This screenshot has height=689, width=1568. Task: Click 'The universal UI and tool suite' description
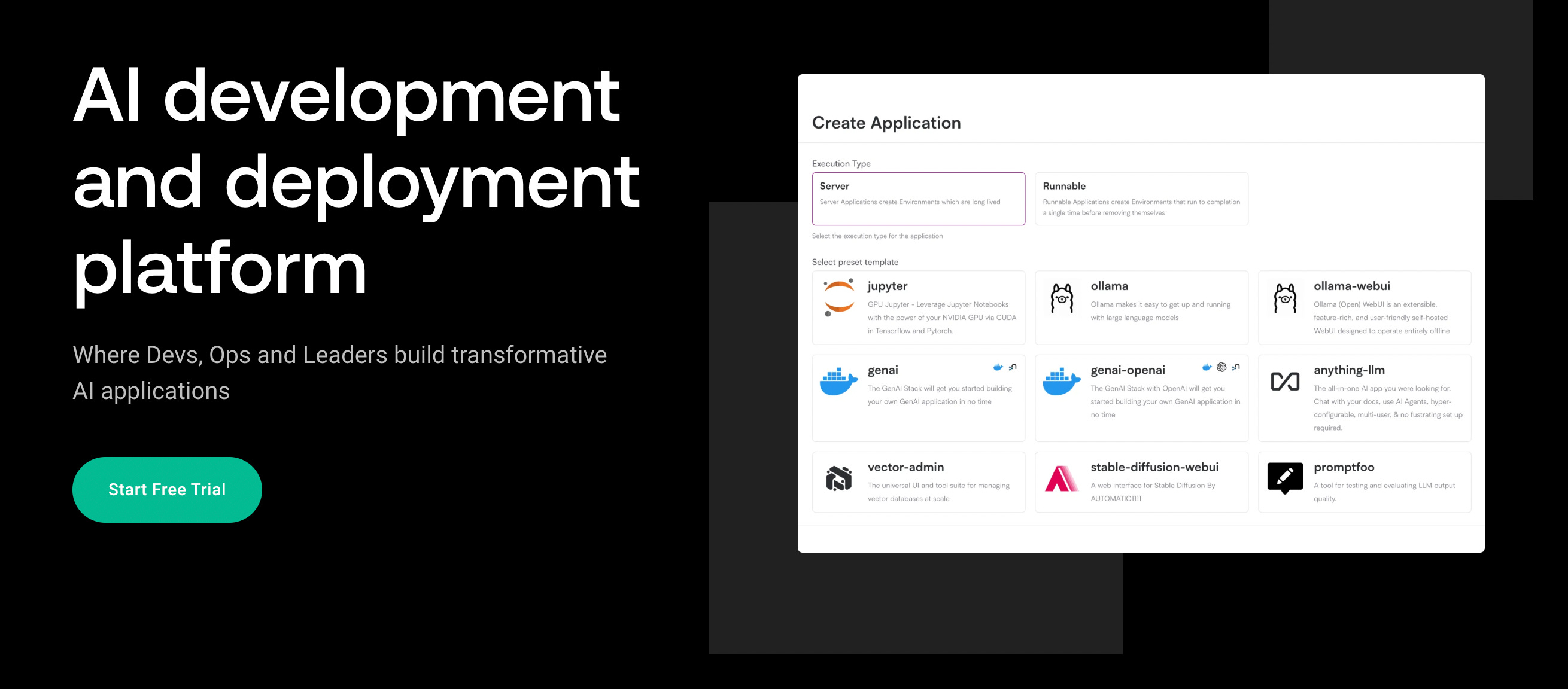(x=938, y=492)
